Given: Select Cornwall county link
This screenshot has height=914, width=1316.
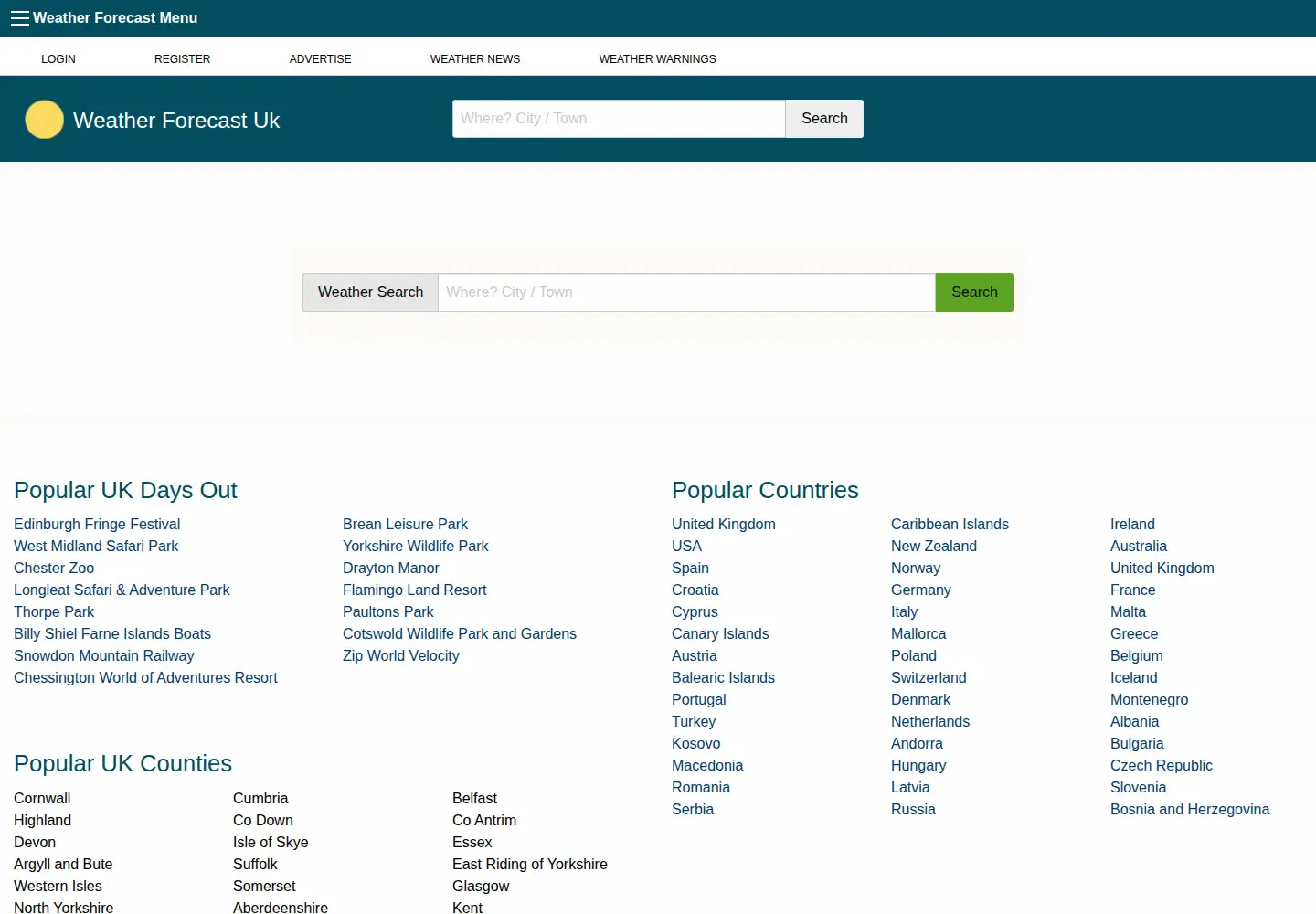Looking at the screenshot, I should point(42,799).
